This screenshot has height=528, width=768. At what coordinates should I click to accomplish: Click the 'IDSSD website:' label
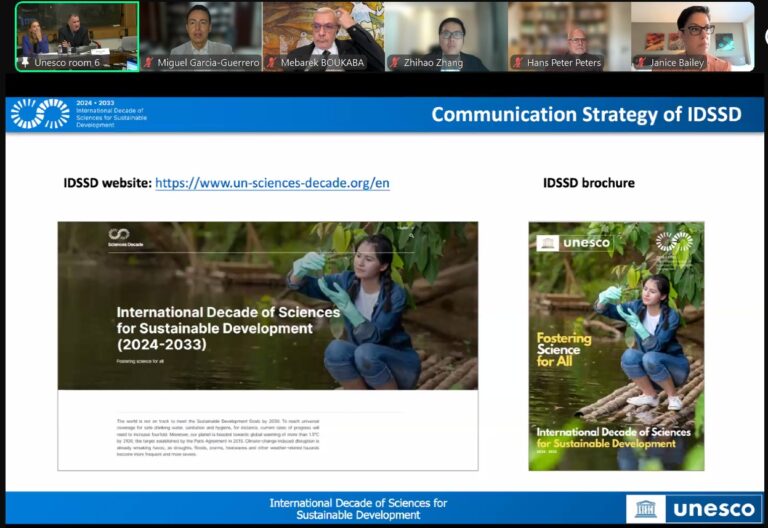point(108,183)
